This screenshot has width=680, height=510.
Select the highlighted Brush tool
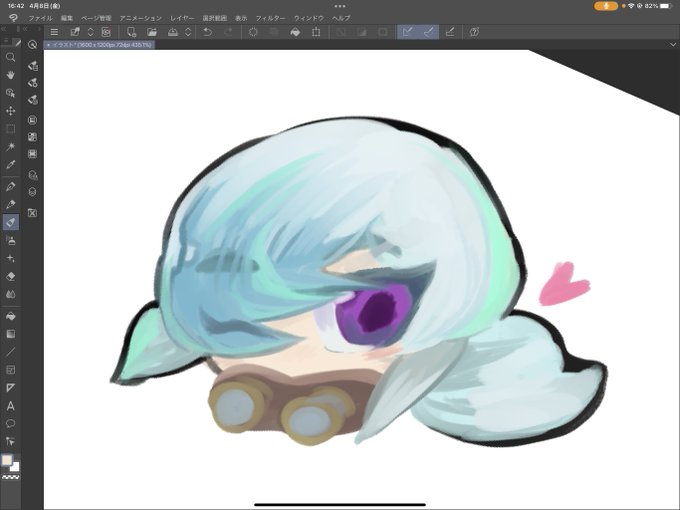point(10,222)
